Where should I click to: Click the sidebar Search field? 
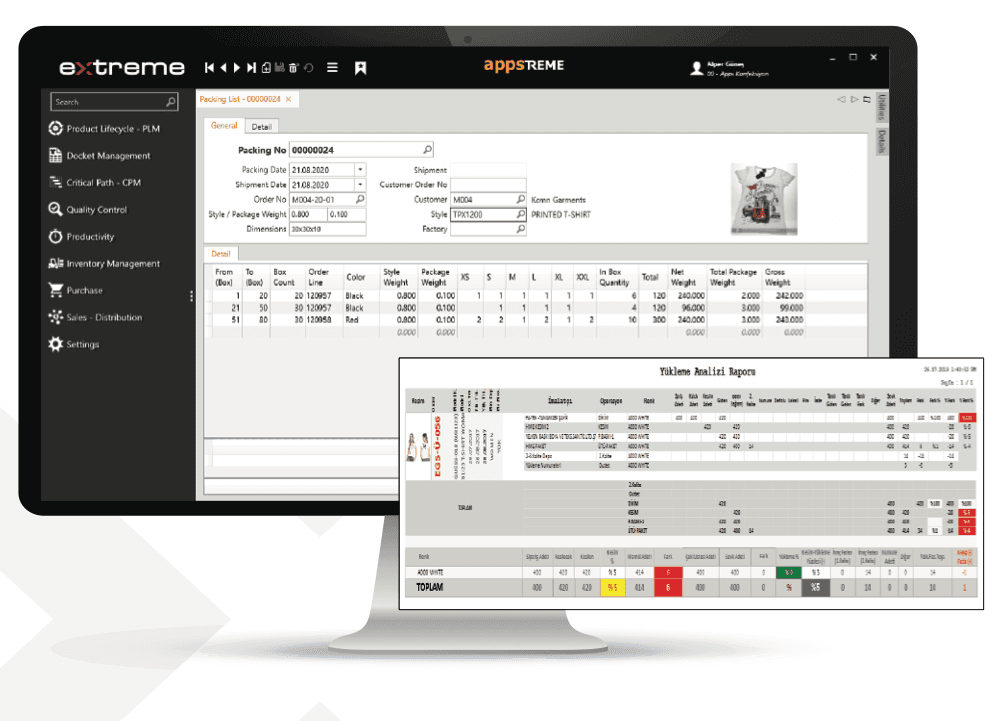click(x=114, y=101)
